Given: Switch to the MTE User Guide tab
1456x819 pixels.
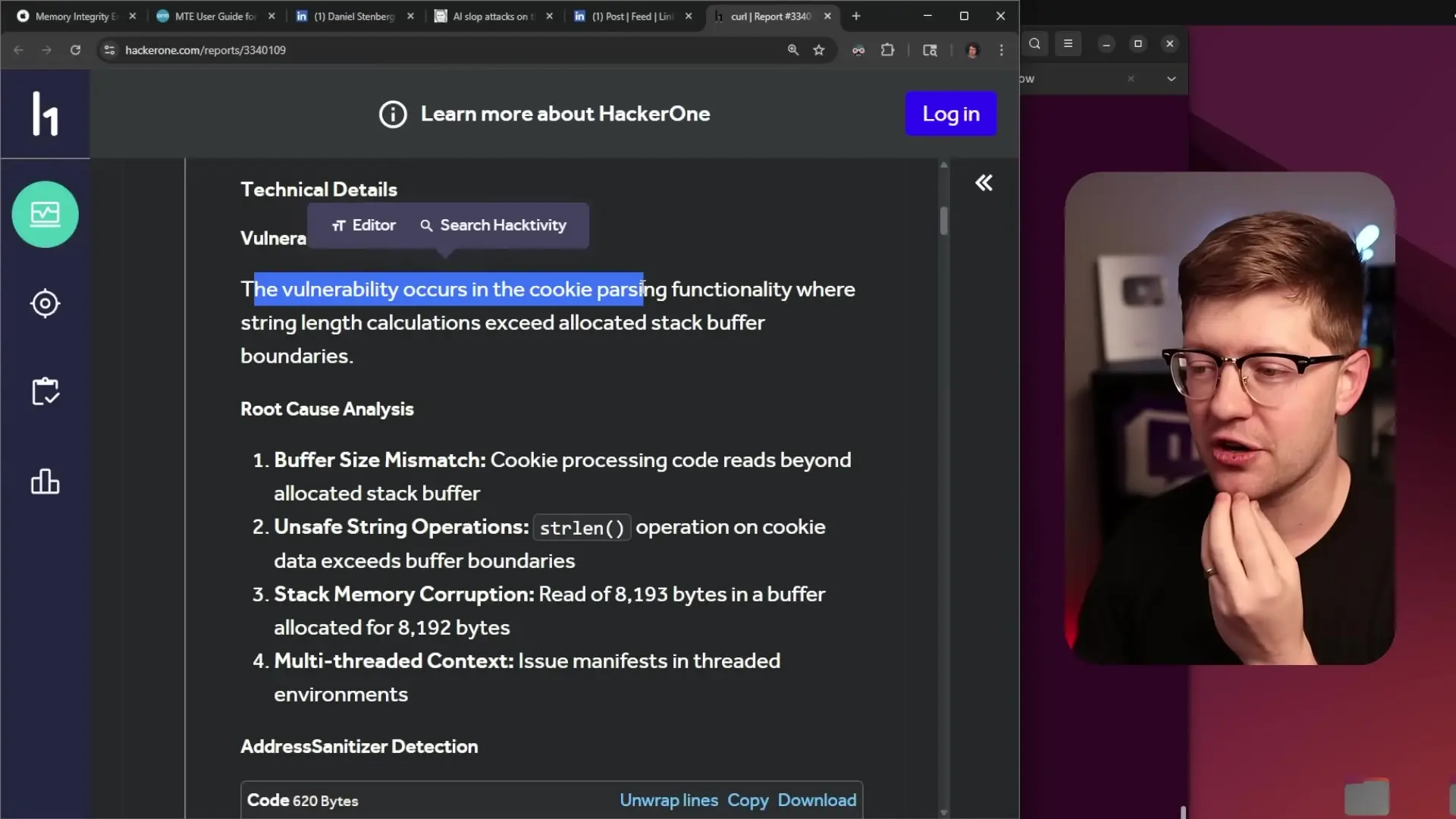Looking at the screenshot, I should click(215, 16).
